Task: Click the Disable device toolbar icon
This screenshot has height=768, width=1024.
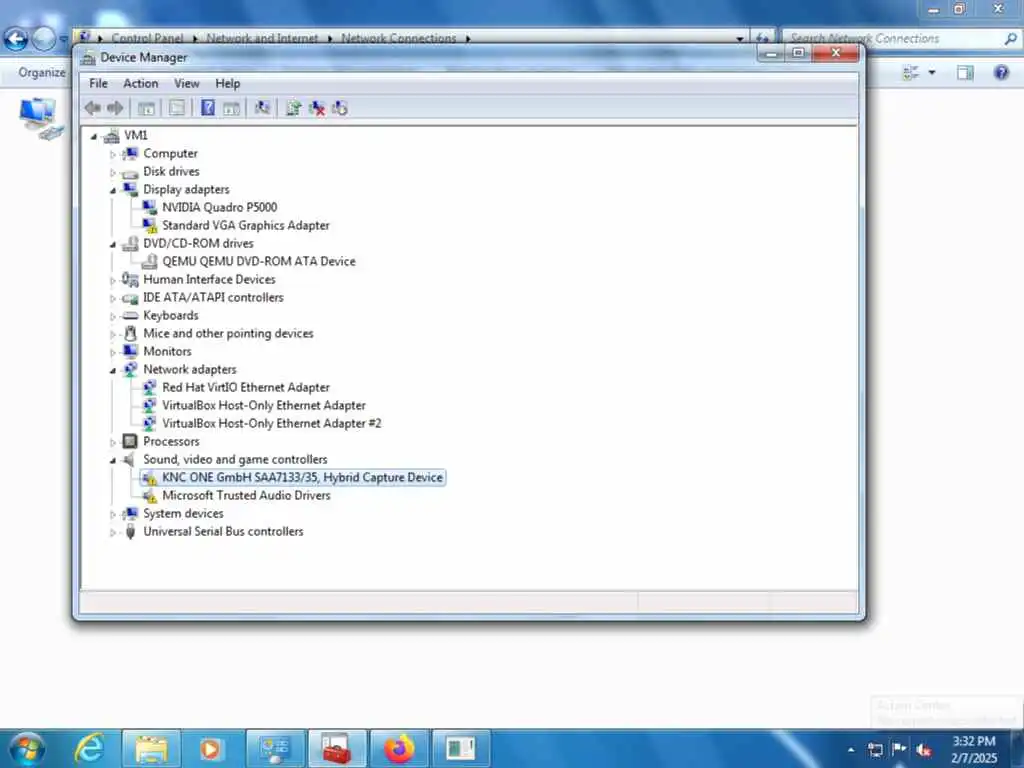Action: (x=340, y=108)
